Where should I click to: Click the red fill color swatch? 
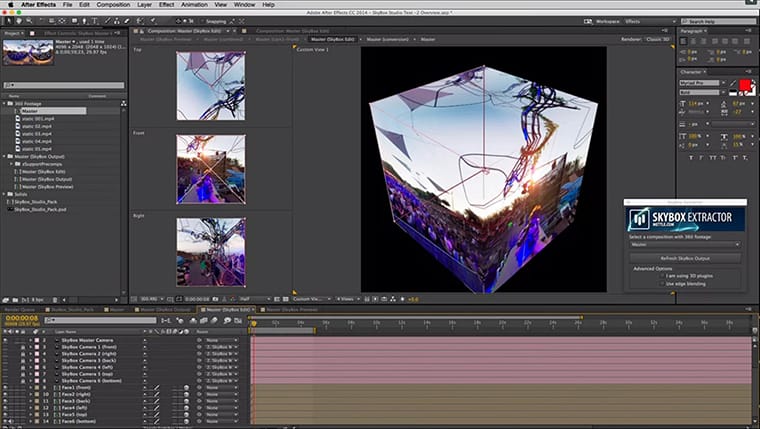point(745,86)
